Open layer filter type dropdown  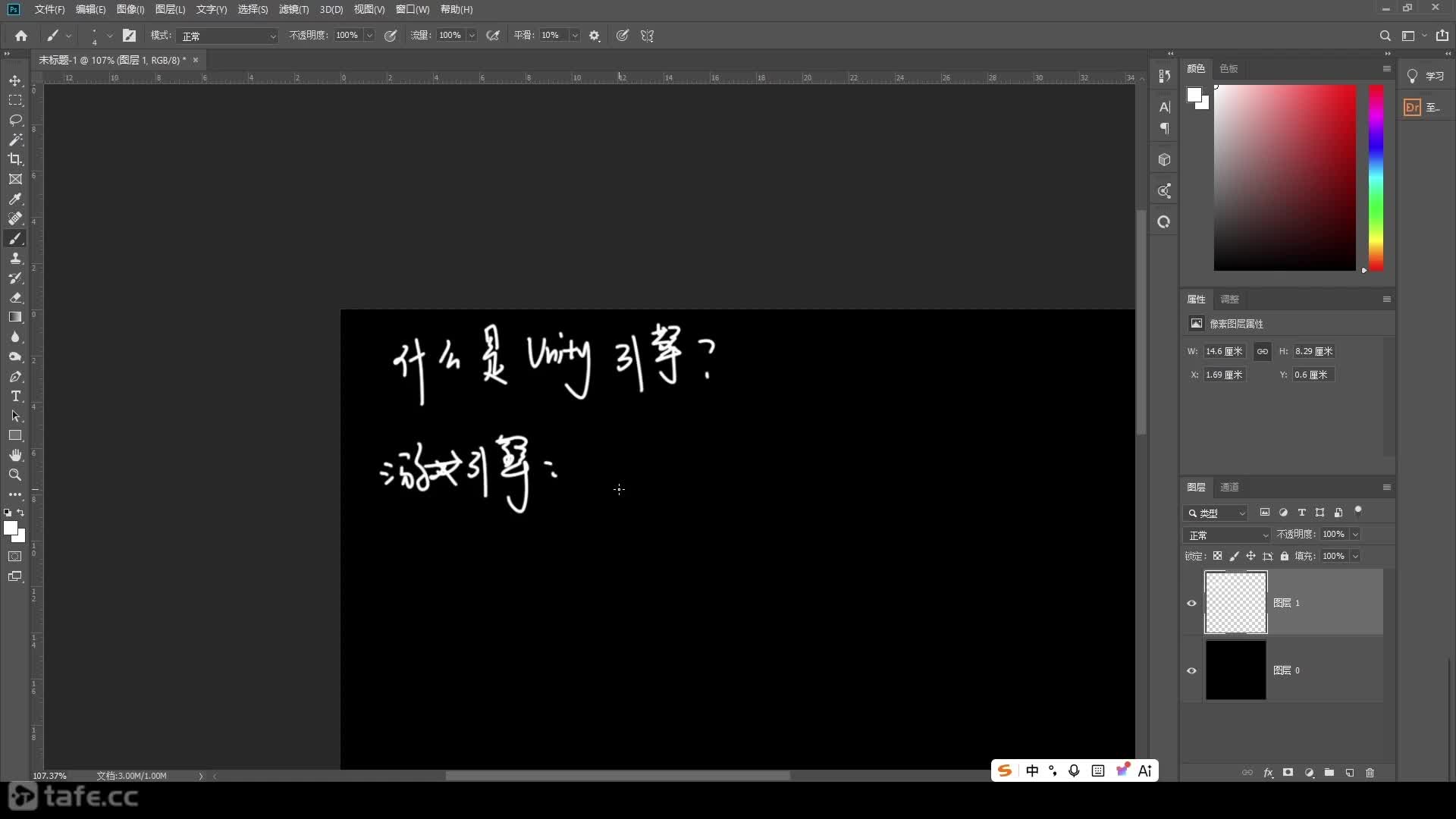click(1216, 513)
